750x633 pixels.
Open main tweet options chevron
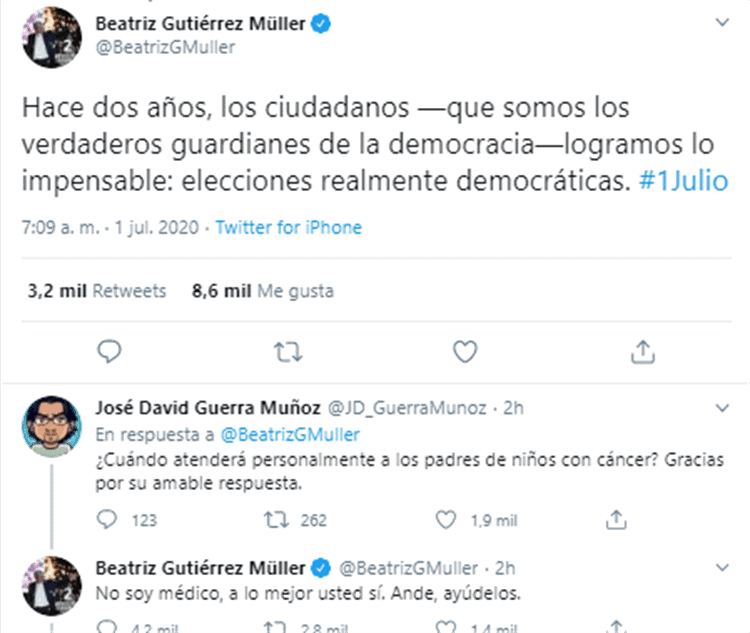point(724,21)
